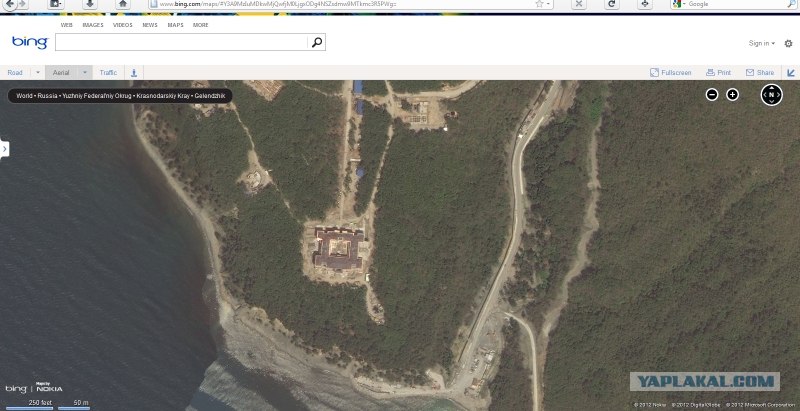
Task: Toggle the Traffic overlay
Action: [x=108, y=73]
